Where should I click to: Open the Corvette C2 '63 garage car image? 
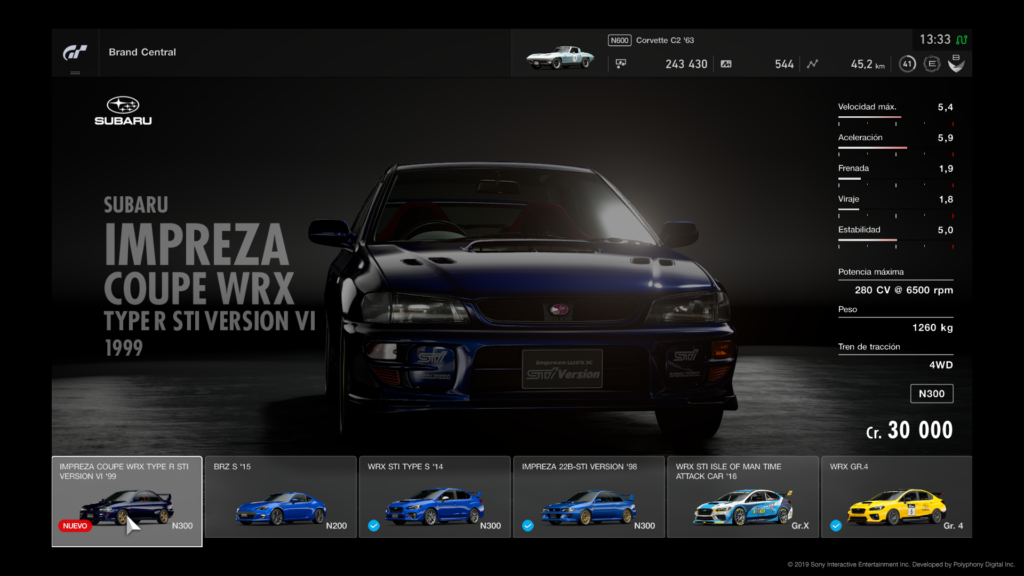[560, 57]
